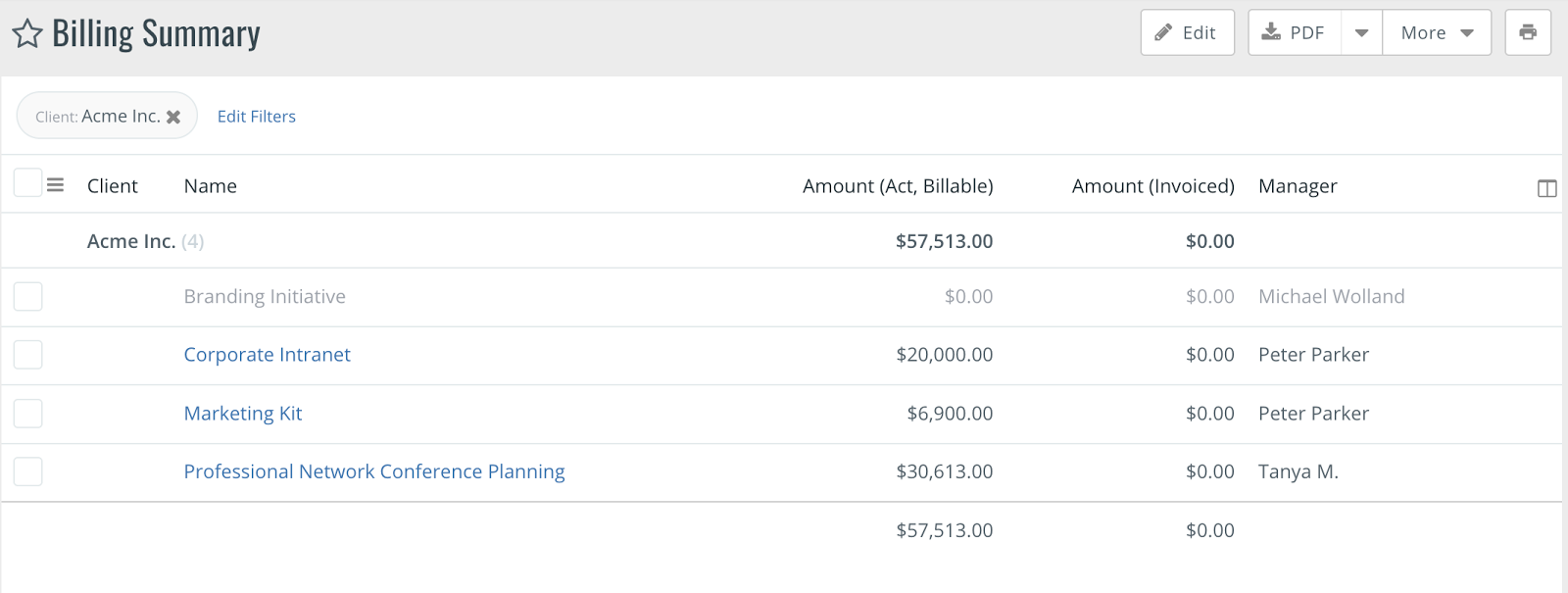Open Professional Network Conference Planning project

[x=374, y=471]
